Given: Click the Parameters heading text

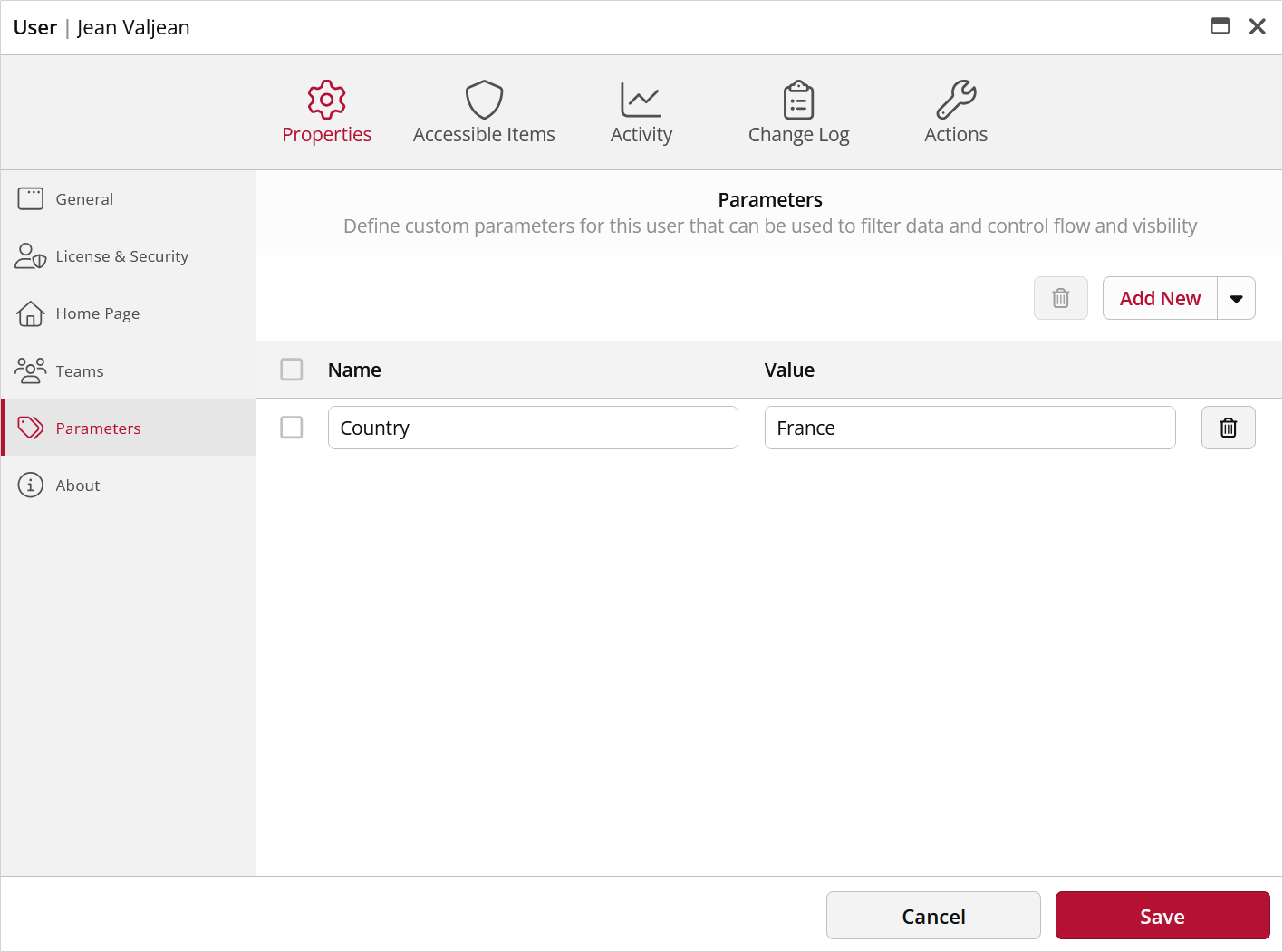Looking at the screenshot, I should click(770, 199).
